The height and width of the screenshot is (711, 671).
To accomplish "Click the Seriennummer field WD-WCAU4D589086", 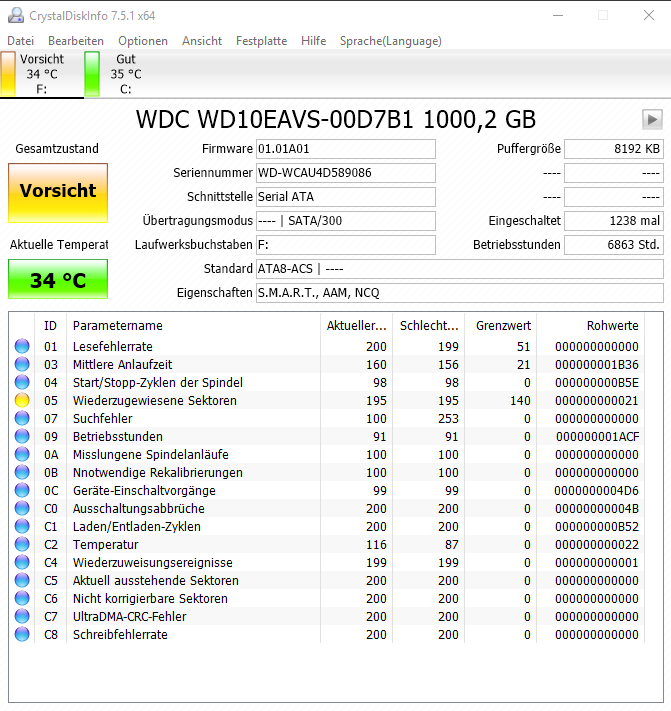I will click(345, 173).
